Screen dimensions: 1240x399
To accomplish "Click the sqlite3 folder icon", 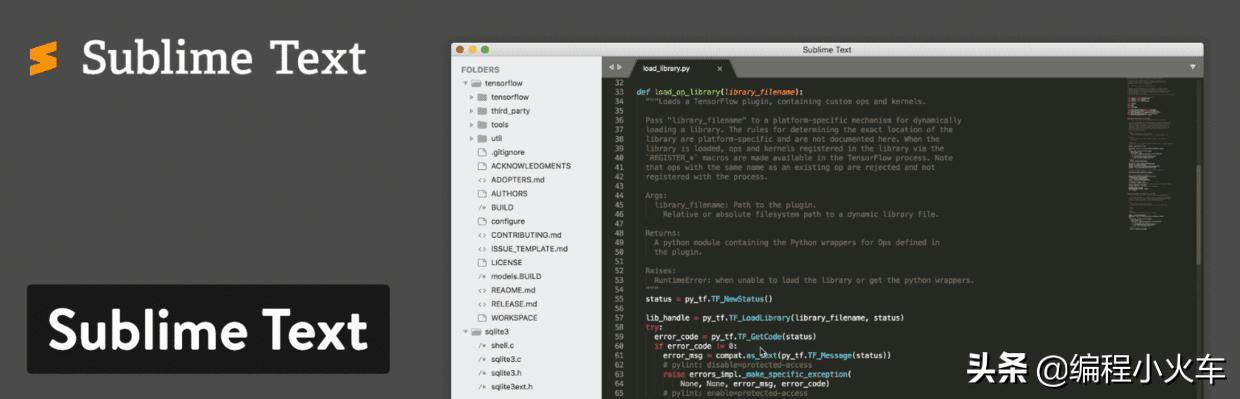I will (x=476, y=331).
